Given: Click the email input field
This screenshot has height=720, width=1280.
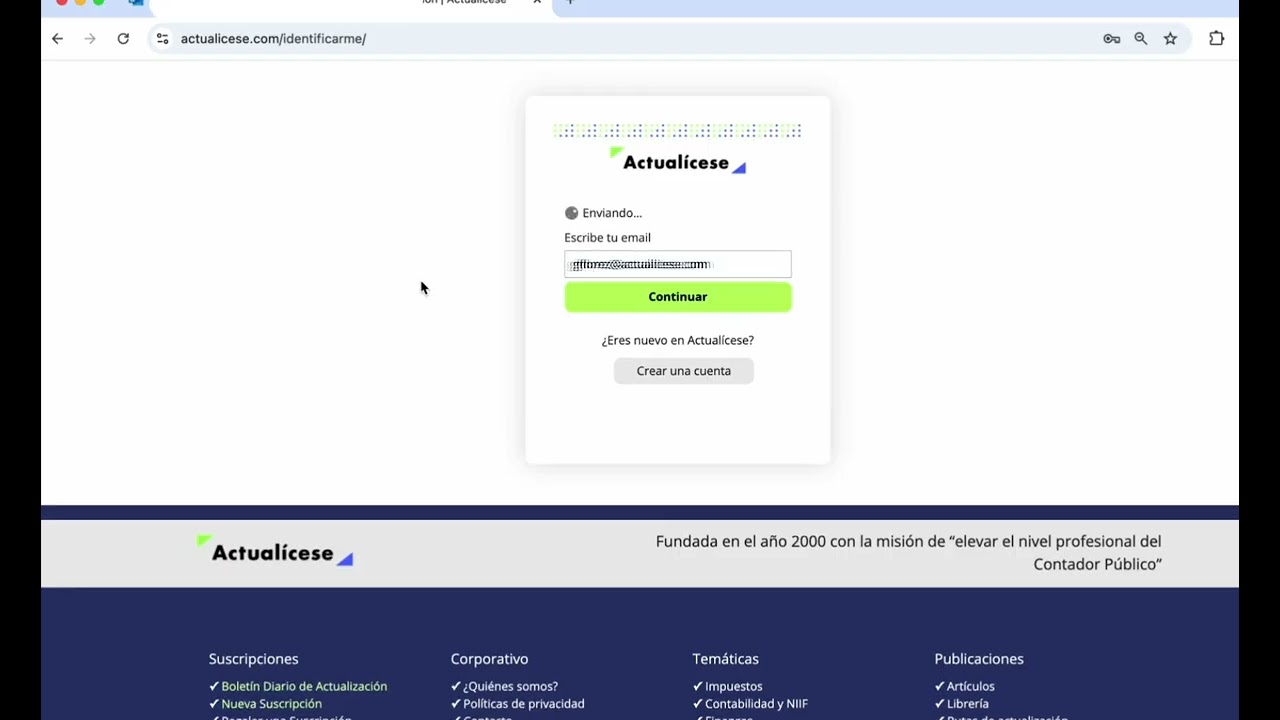Looking at the screenshot, I should [677, 264].
